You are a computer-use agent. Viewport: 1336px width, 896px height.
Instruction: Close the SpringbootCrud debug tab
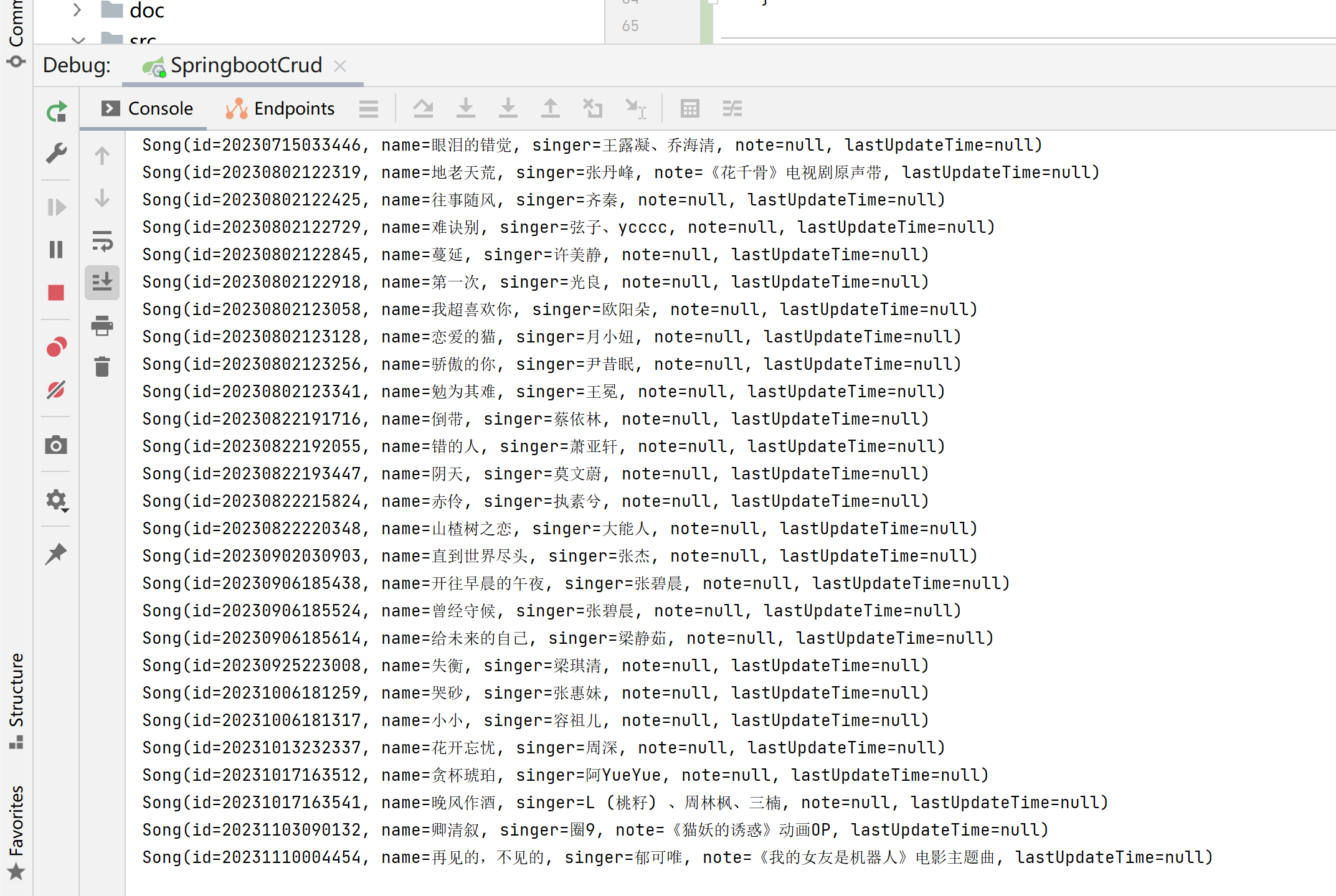[340, 65]
